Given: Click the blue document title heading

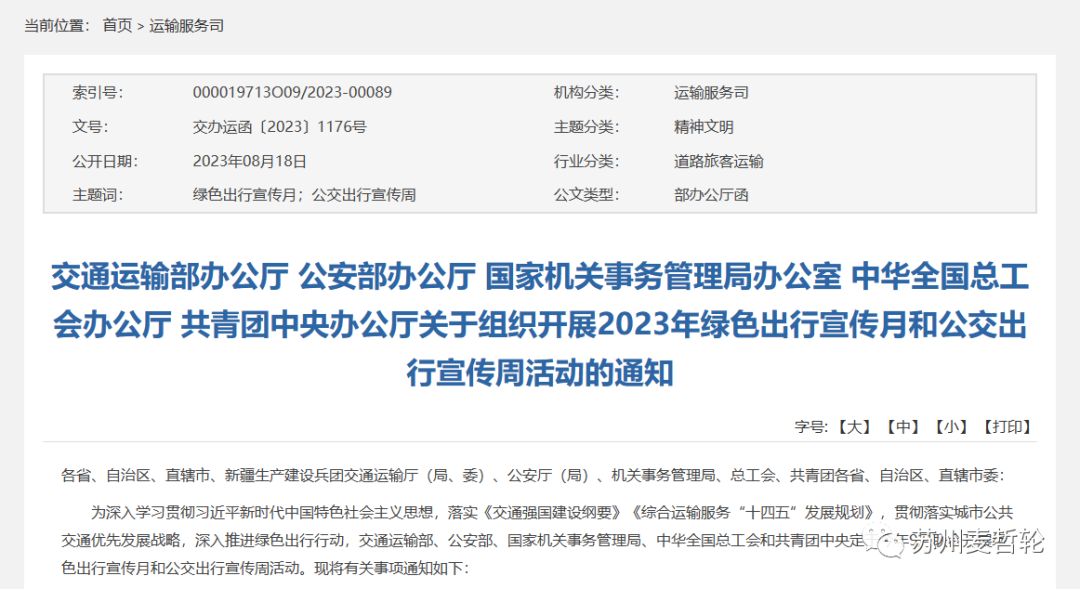Looking at the screenshot, I should pyautogui.click(x=540, y=324).
